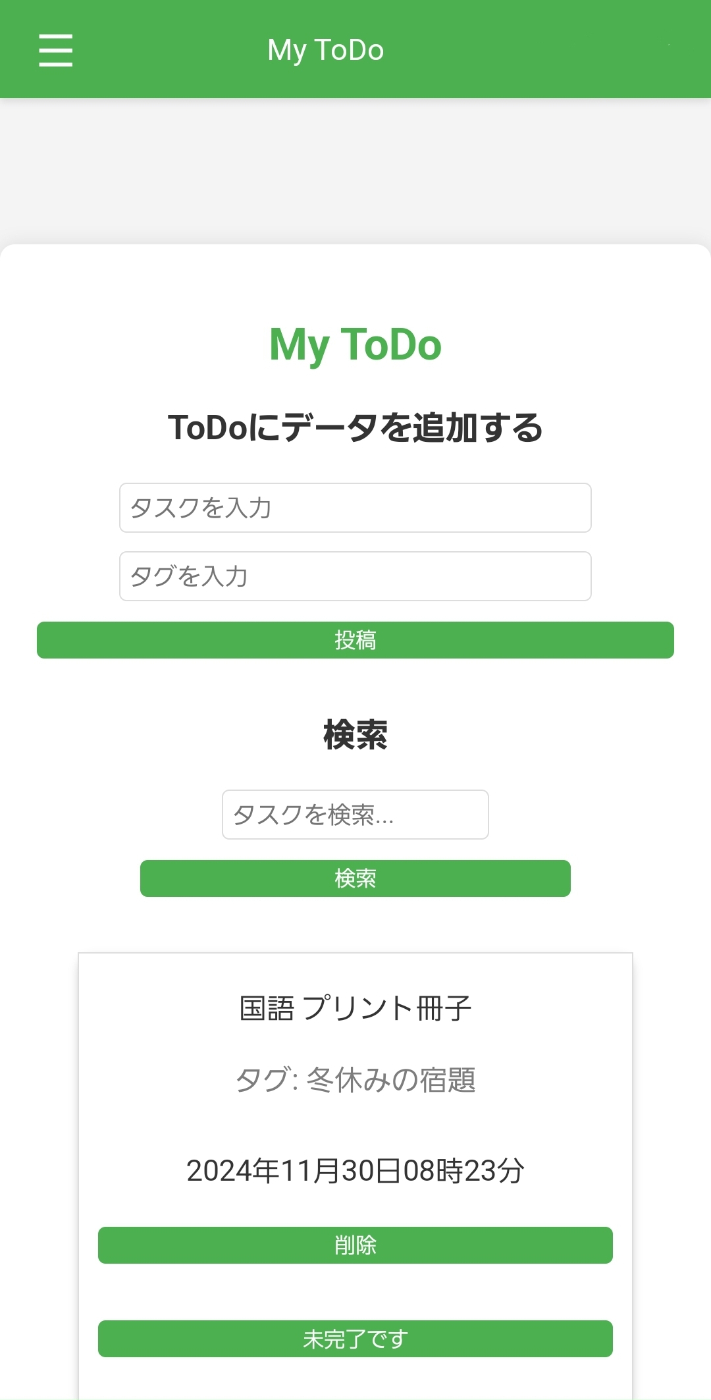
Task: Click the blank gap between 削除 and 未完了です
Action: [x=355, y=1292]
